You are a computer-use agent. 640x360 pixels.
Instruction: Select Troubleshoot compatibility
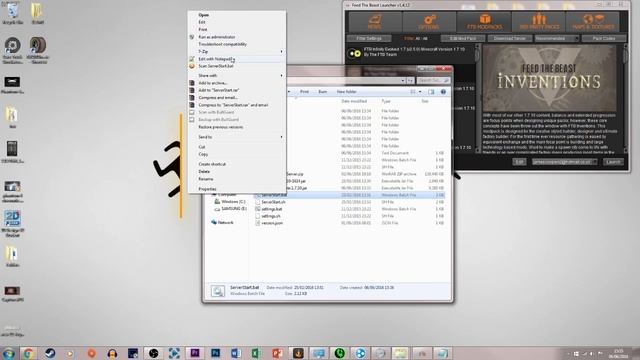[x=222, y=44]
